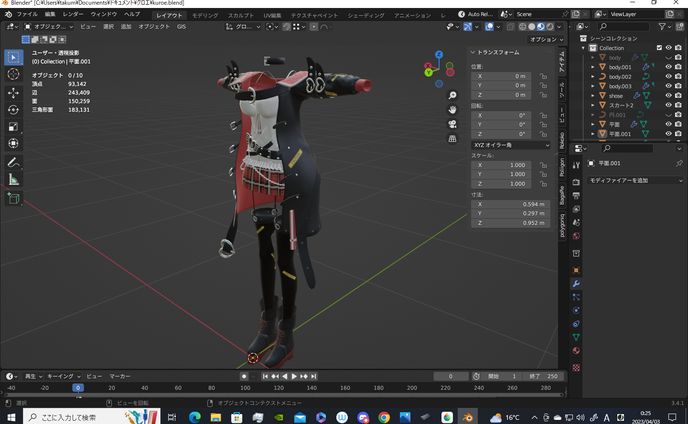This screenshot has height=424, width=688.
Task: Open the オプション dropdown in viewport
Action: pos(546,40)
